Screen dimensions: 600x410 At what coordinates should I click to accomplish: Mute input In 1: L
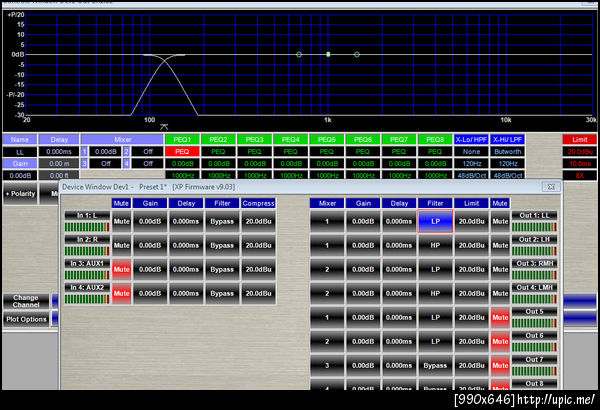click(121, 221)
